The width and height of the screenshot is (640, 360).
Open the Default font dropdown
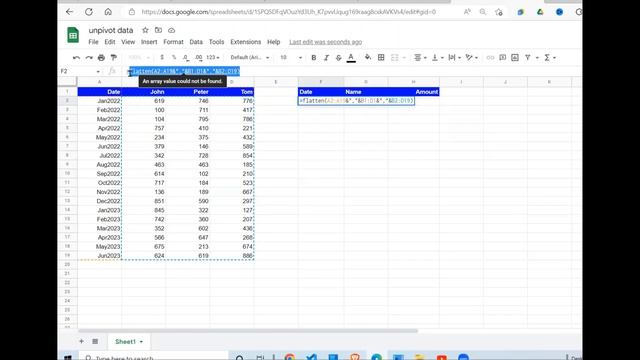click(250, 58)
